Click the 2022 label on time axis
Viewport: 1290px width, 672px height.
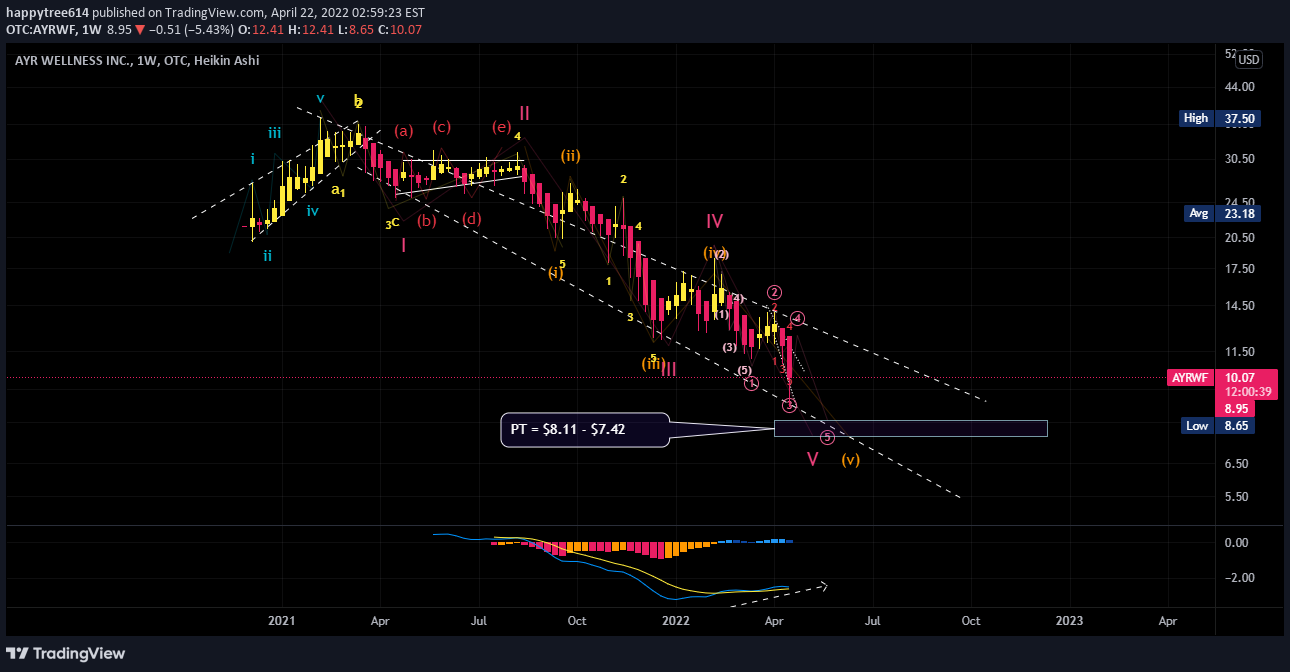coord(675,621)
